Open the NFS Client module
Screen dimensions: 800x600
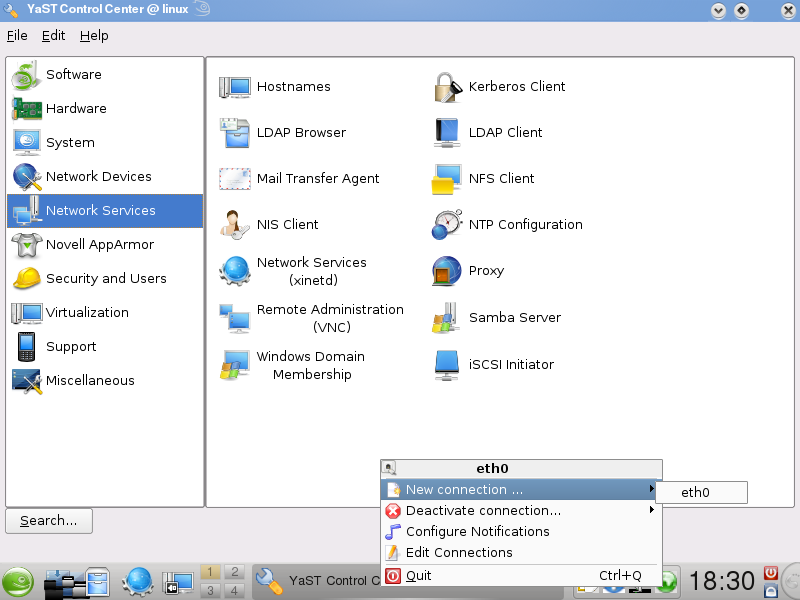[483, 179]
